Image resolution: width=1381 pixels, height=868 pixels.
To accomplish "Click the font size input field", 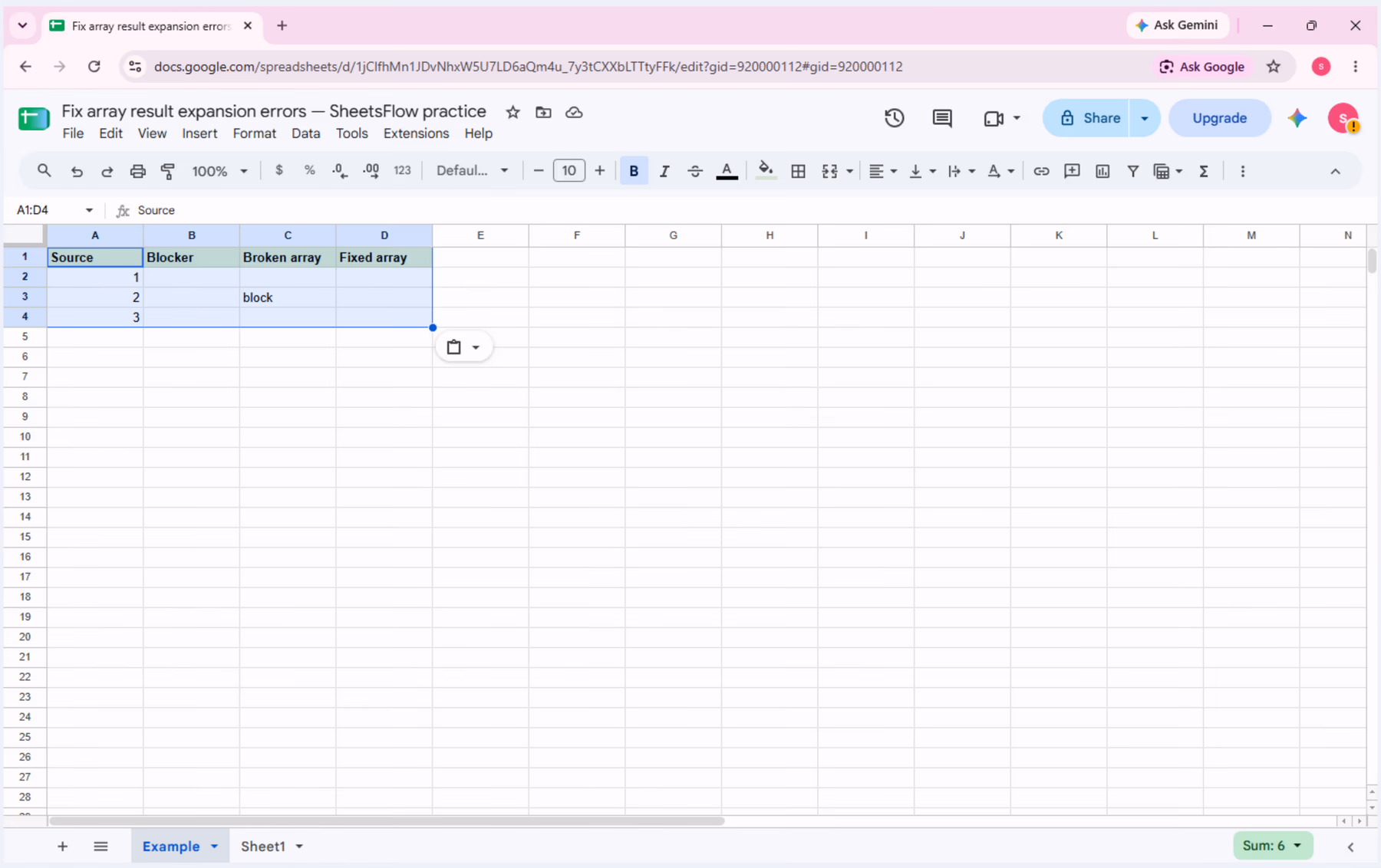I will (569, 170).
